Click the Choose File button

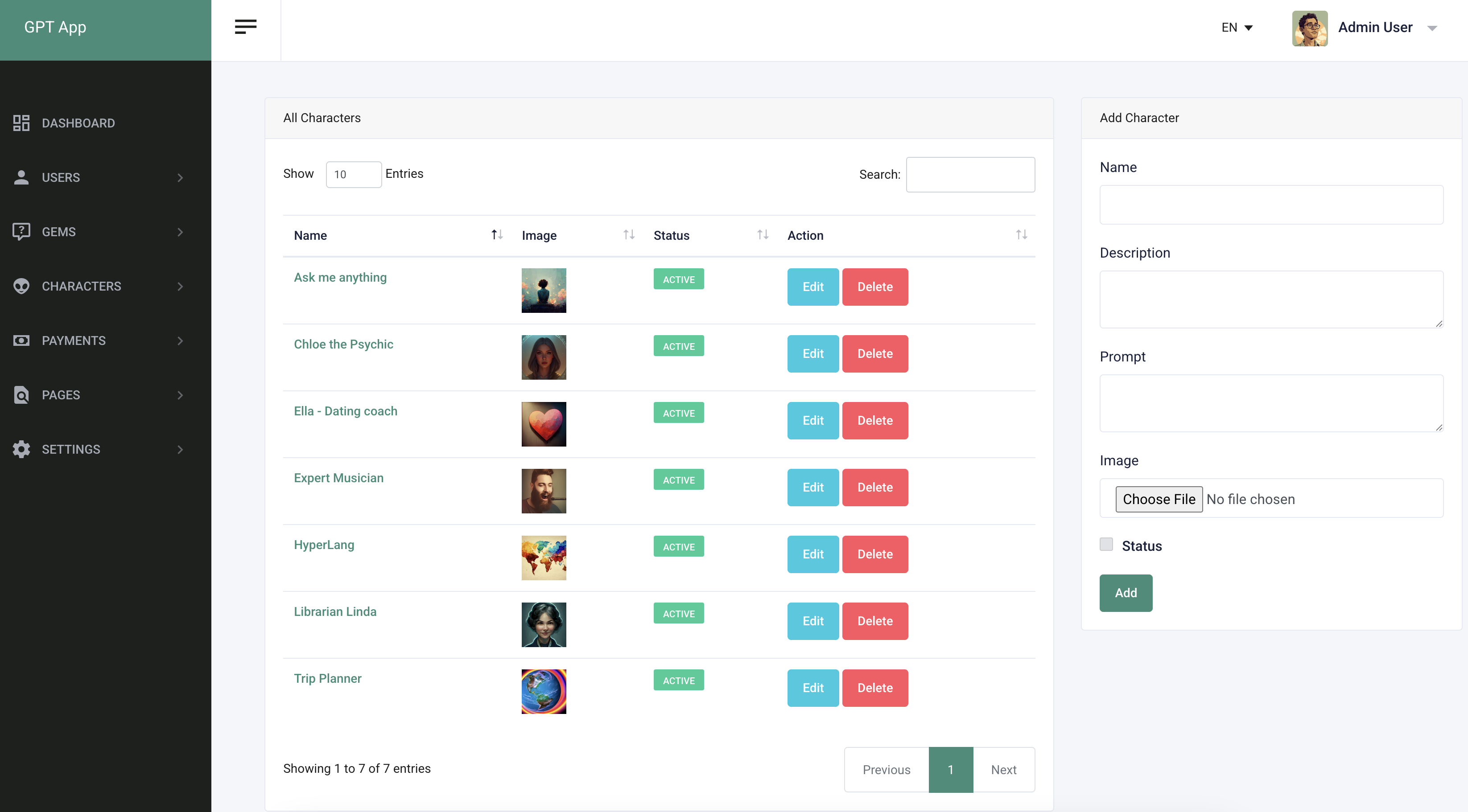(x=1159, y=499)
